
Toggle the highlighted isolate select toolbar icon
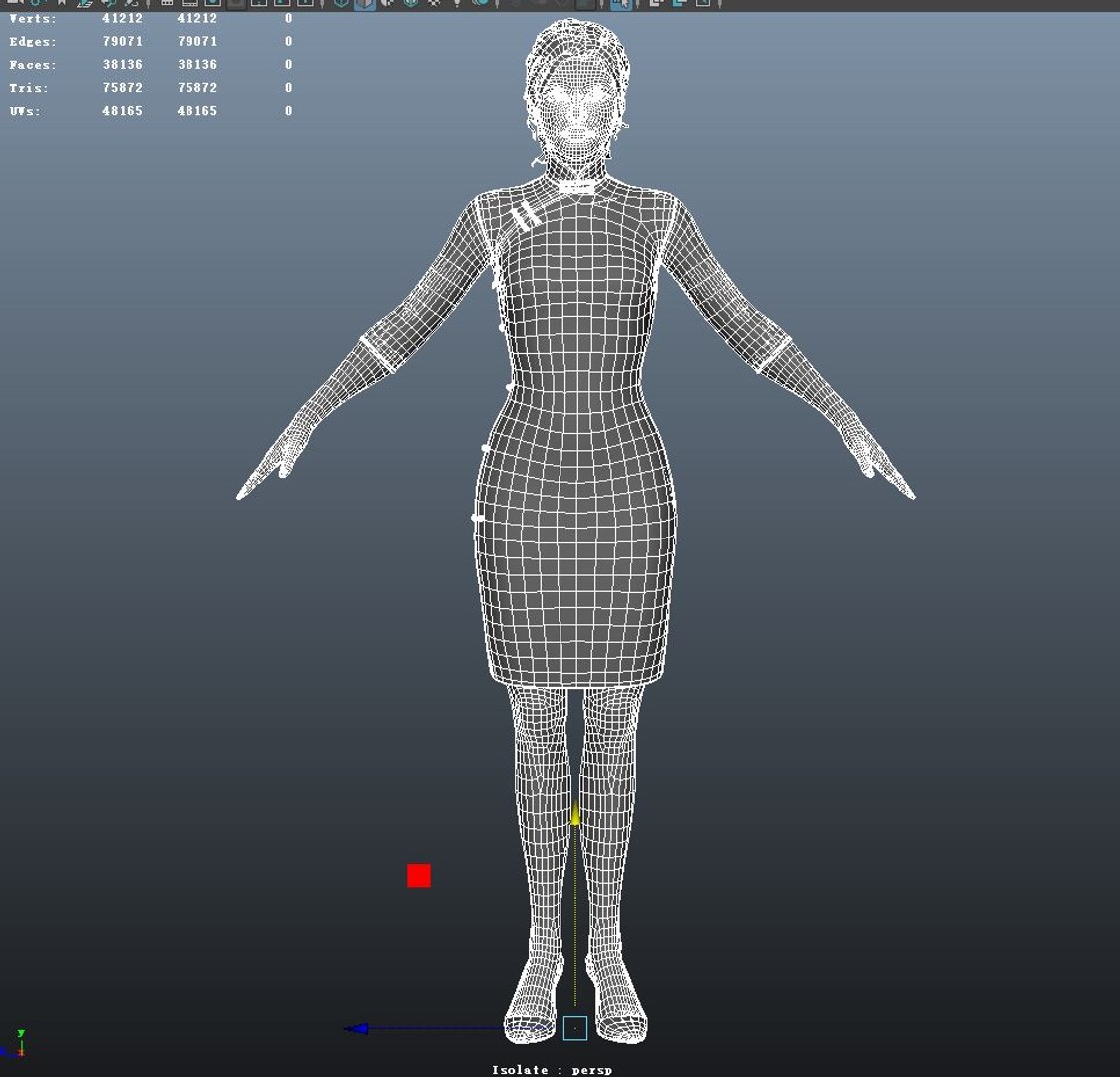coord(621,4)
